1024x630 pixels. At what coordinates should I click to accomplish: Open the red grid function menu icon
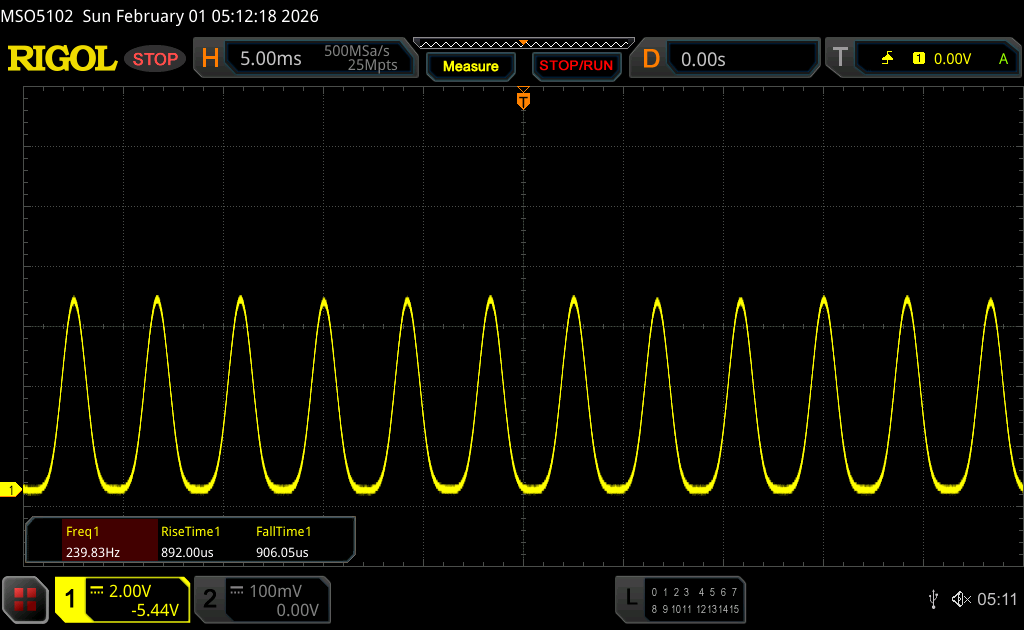click(x=25, y=599)
